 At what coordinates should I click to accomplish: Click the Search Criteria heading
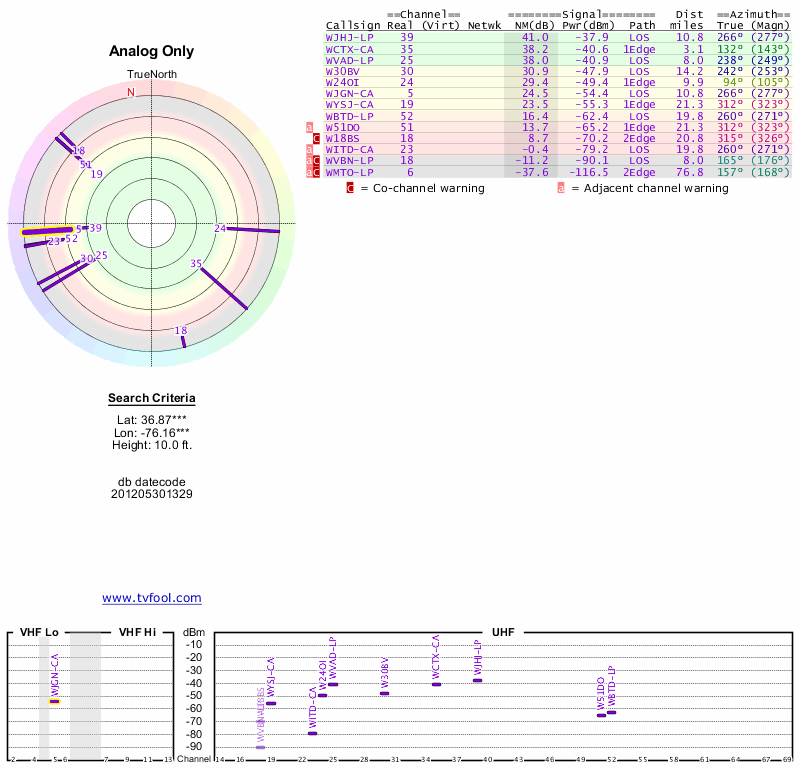152,399
